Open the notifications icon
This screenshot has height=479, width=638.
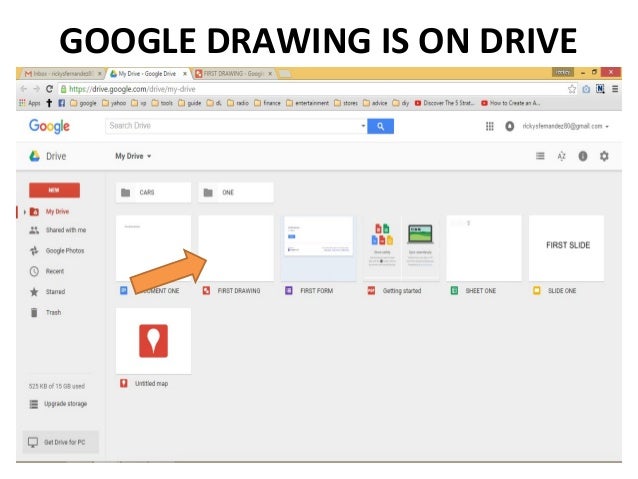(509, 126)
